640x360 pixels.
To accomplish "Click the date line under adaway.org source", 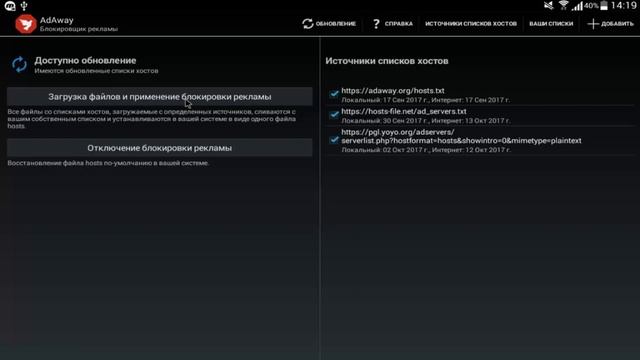I will pyautogui.click(x=425, y=100).
